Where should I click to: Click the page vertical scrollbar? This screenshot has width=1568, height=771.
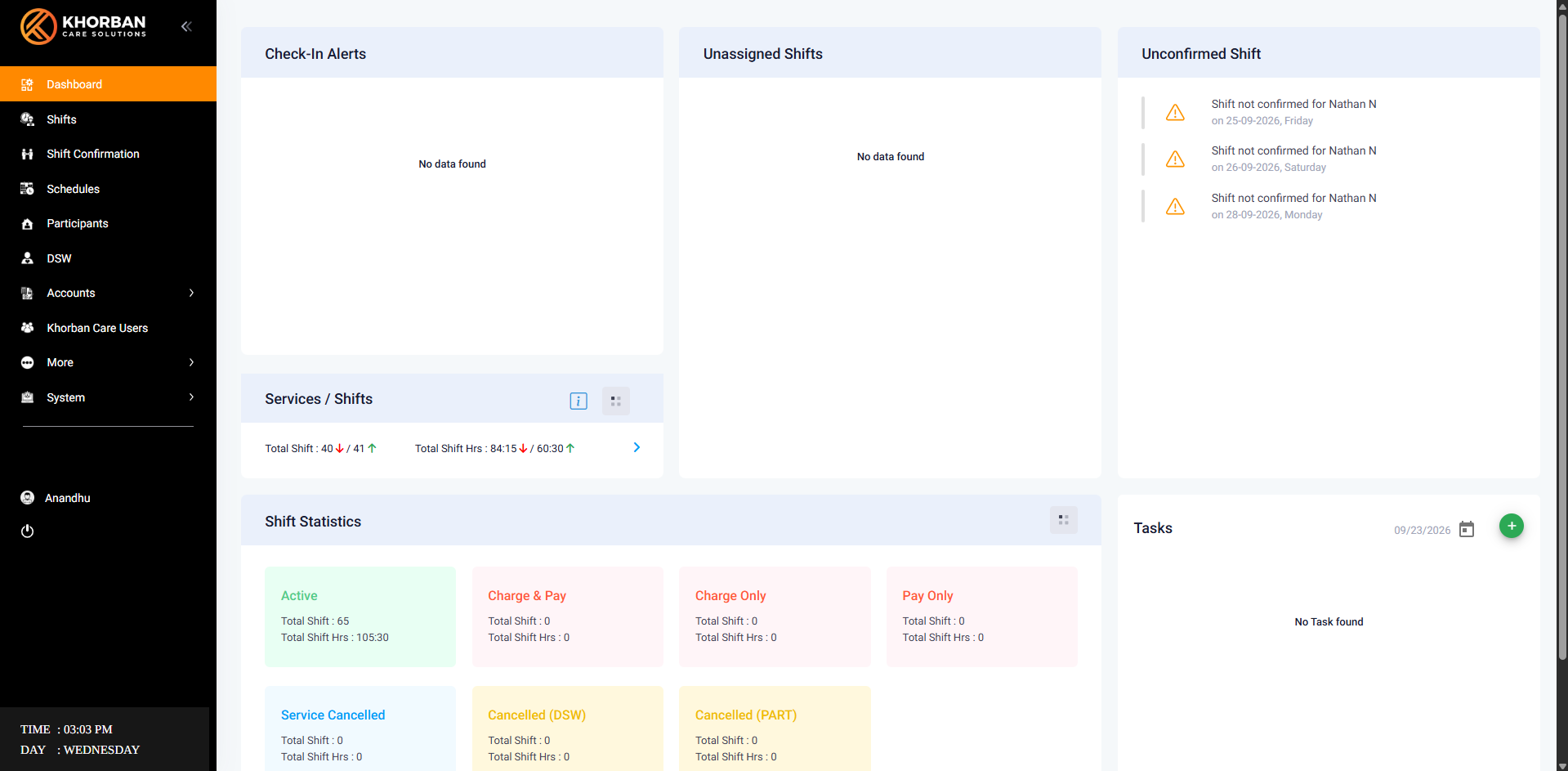[1562, 335]
